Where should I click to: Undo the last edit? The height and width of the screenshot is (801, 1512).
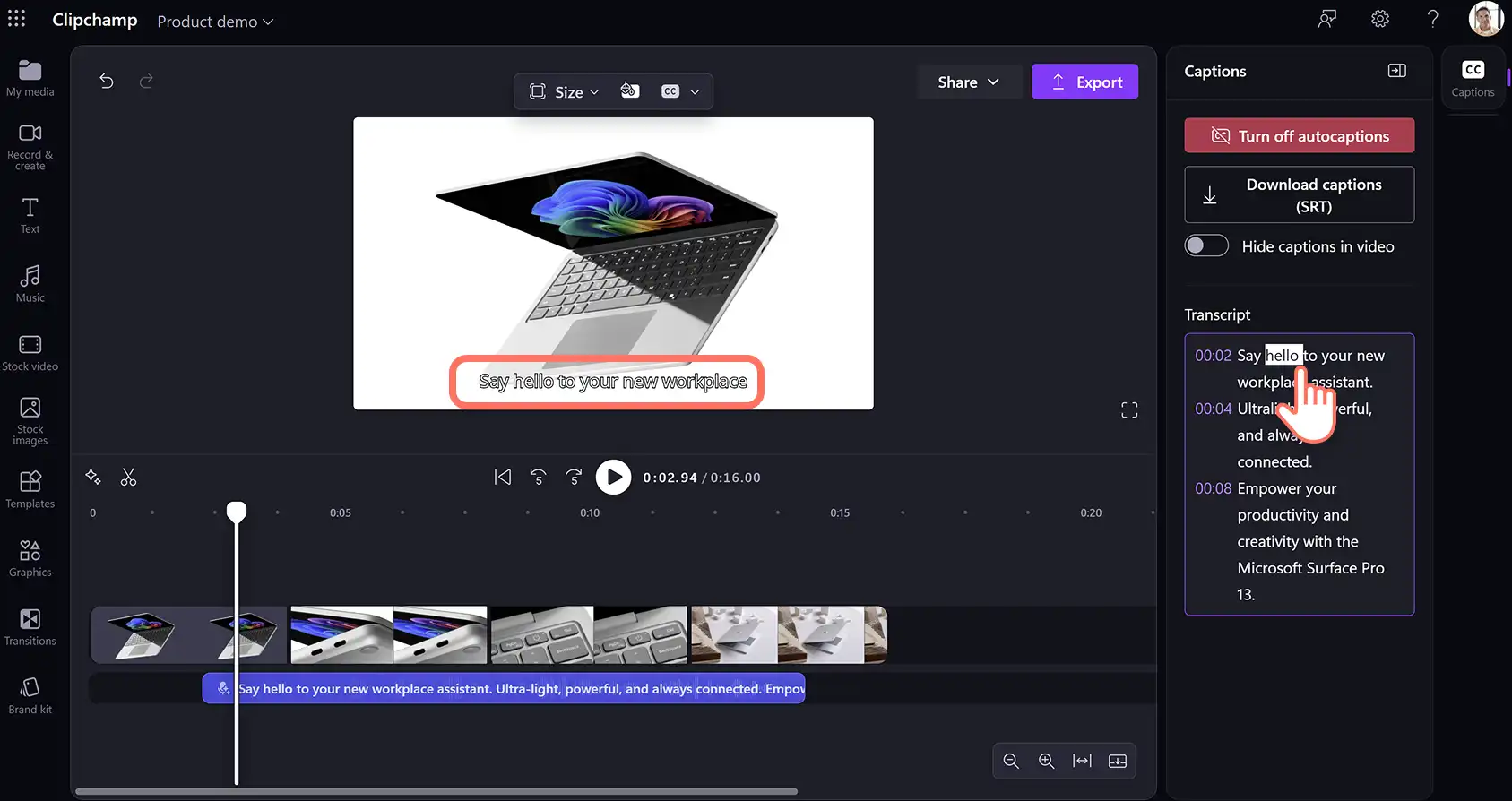click(x=107, y=82)
